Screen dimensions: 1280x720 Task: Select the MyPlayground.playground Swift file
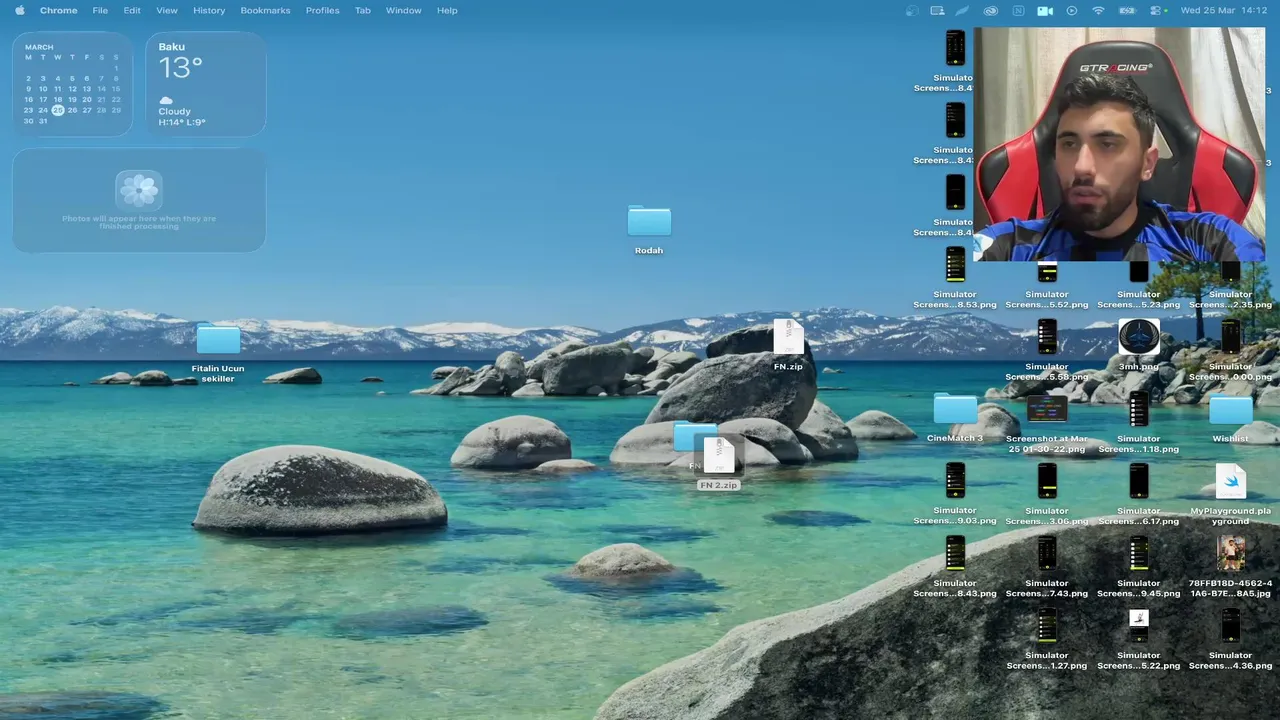coord(1231,482)
